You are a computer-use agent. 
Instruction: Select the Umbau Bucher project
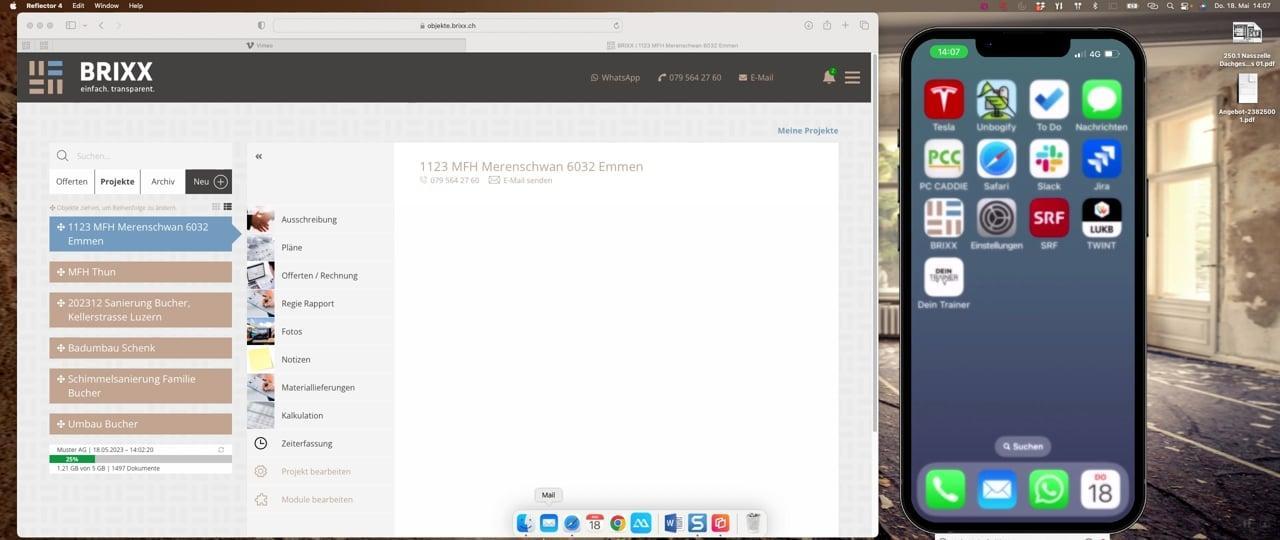(141, 424)
